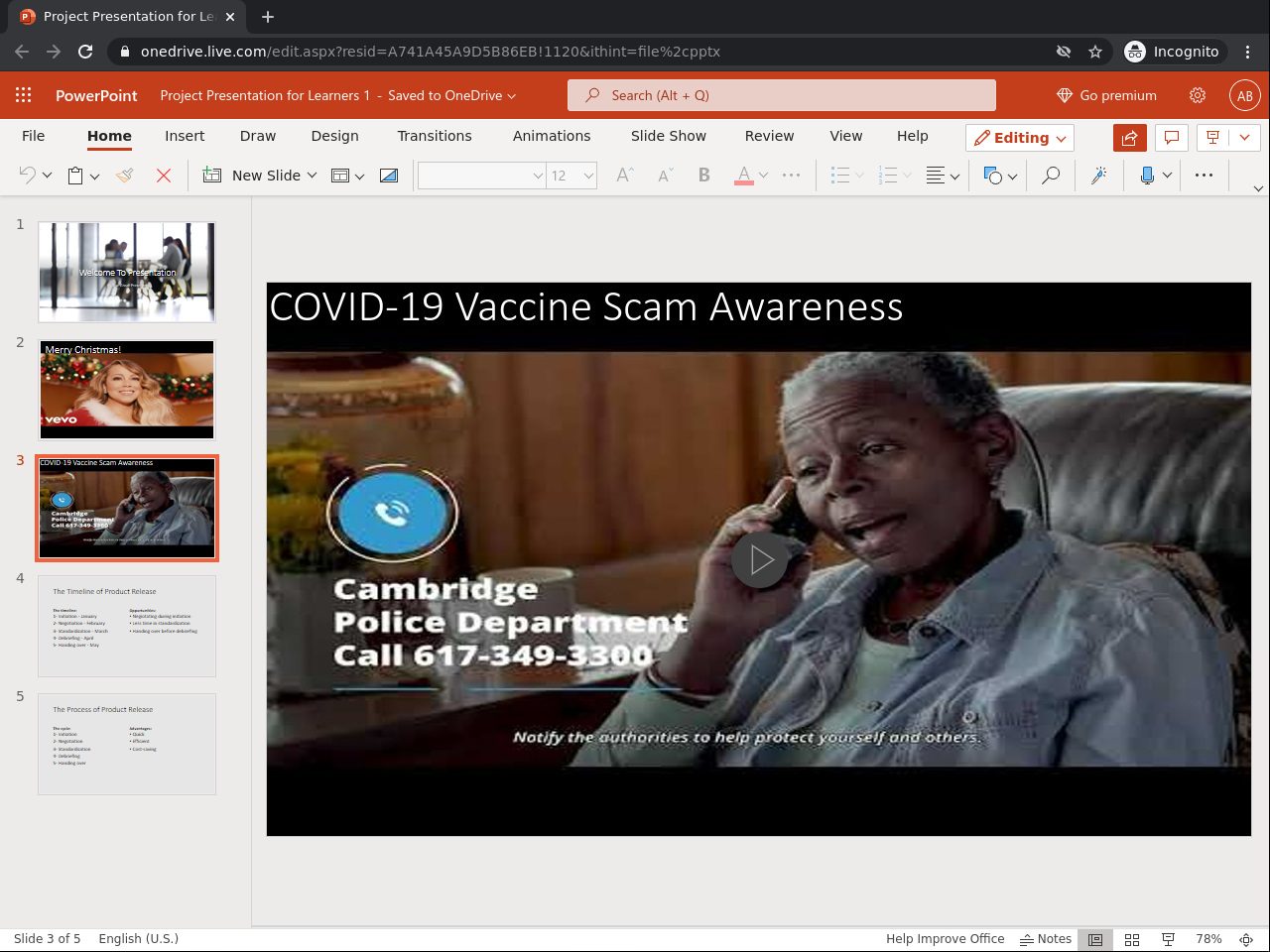1270x952 pixels.
Task: Open the Animations tab
Action: pos(552,136)
